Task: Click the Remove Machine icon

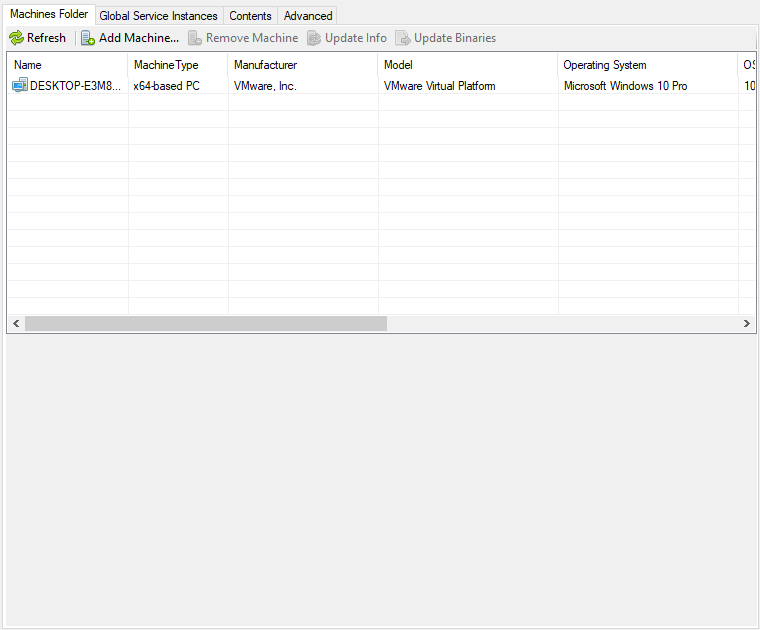Action: (x=194, y=38)
